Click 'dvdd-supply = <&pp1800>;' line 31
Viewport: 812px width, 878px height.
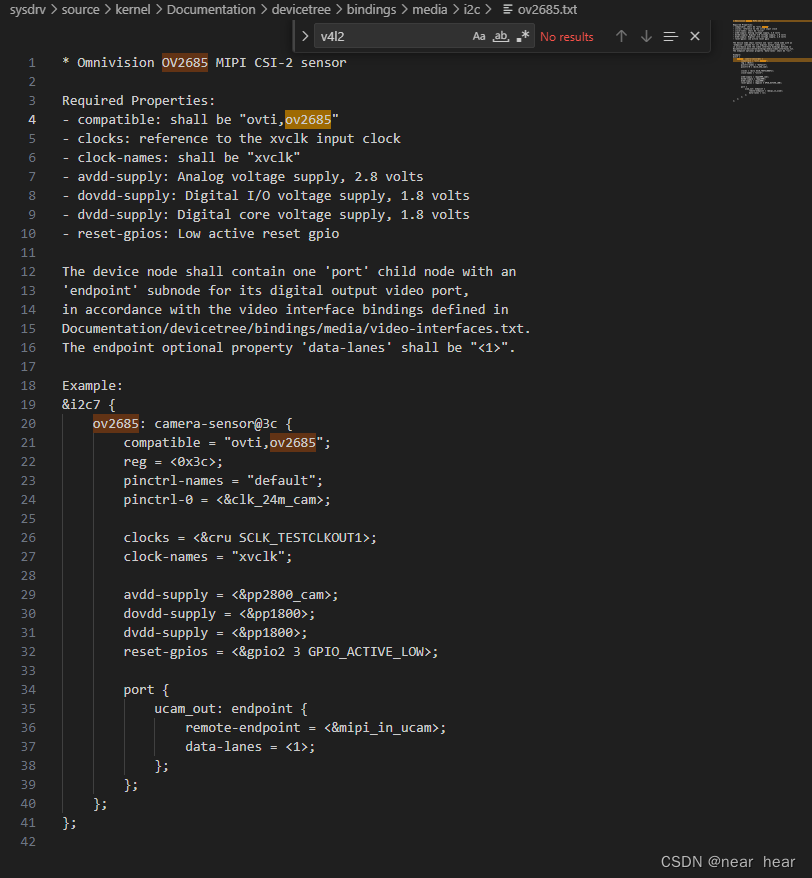pos(216,632)
